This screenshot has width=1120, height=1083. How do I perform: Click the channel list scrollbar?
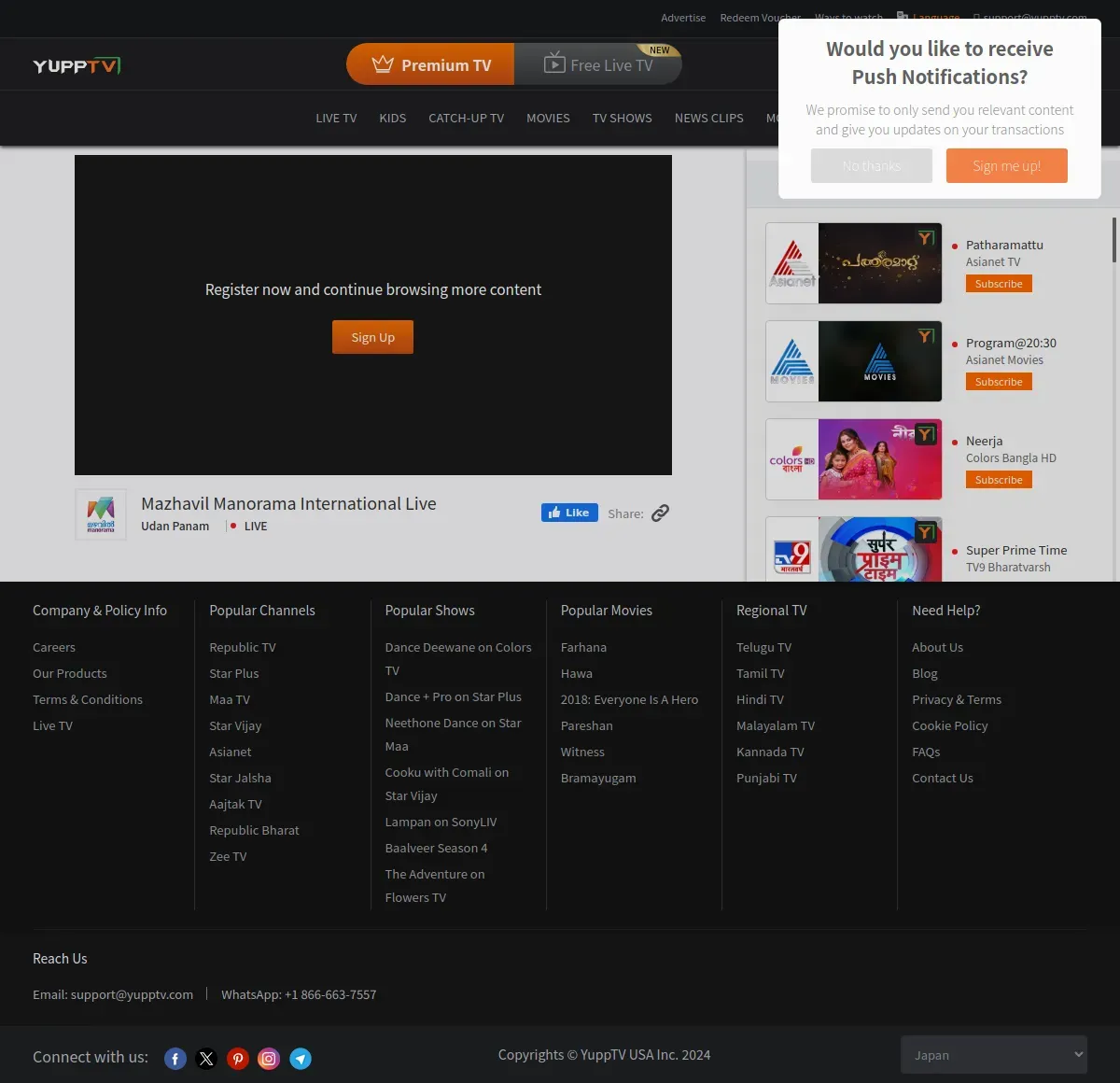point(1113,241)
